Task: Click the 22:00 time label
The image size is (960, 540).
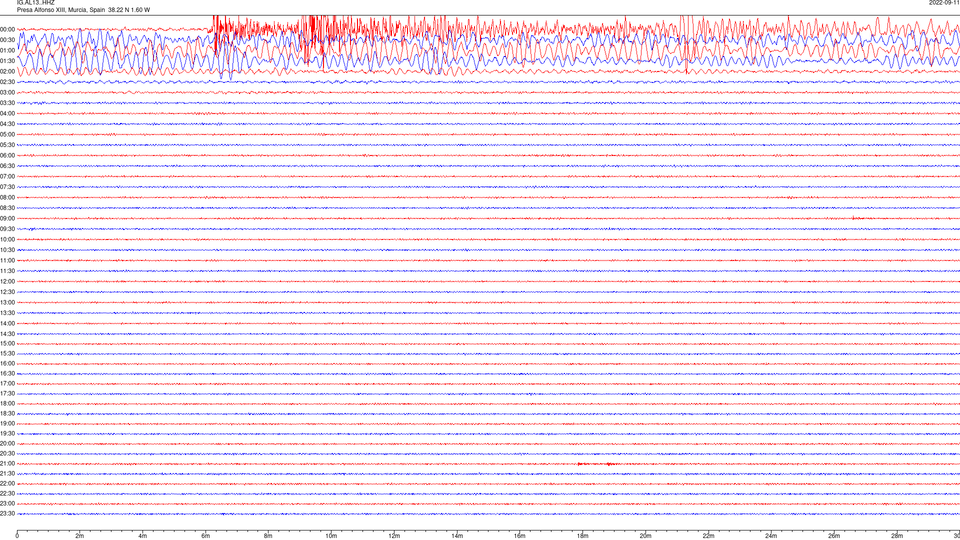Action: (x=7, y=484)
